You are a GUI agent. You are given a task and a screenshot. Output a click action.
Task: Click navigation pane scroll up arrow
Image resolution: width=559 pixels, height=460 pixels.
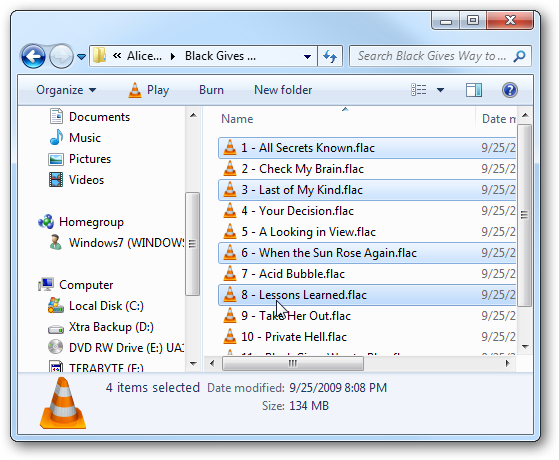tap(193, 115)
